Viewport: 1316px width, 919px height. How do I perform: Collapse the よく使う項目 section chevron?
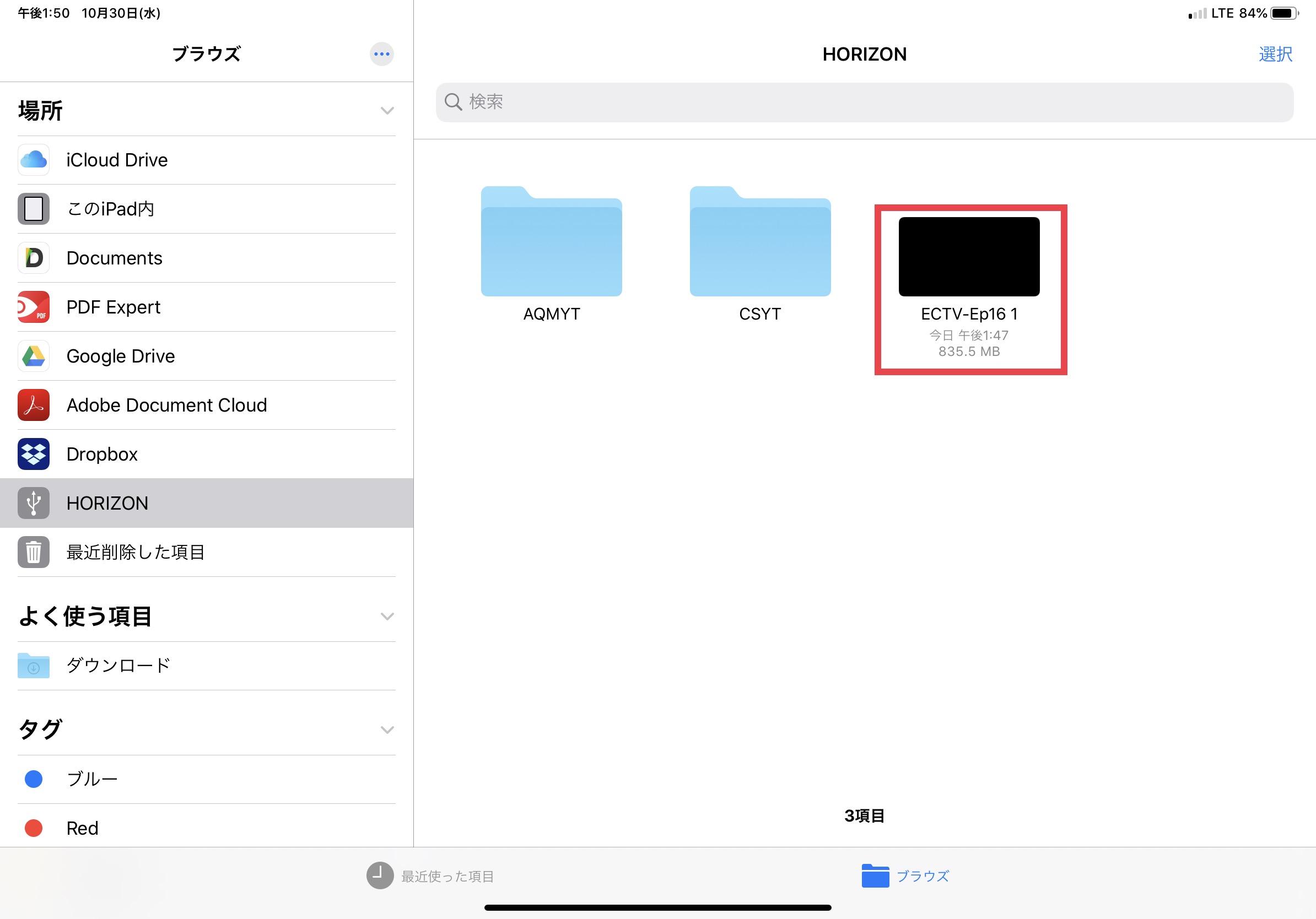387,617
